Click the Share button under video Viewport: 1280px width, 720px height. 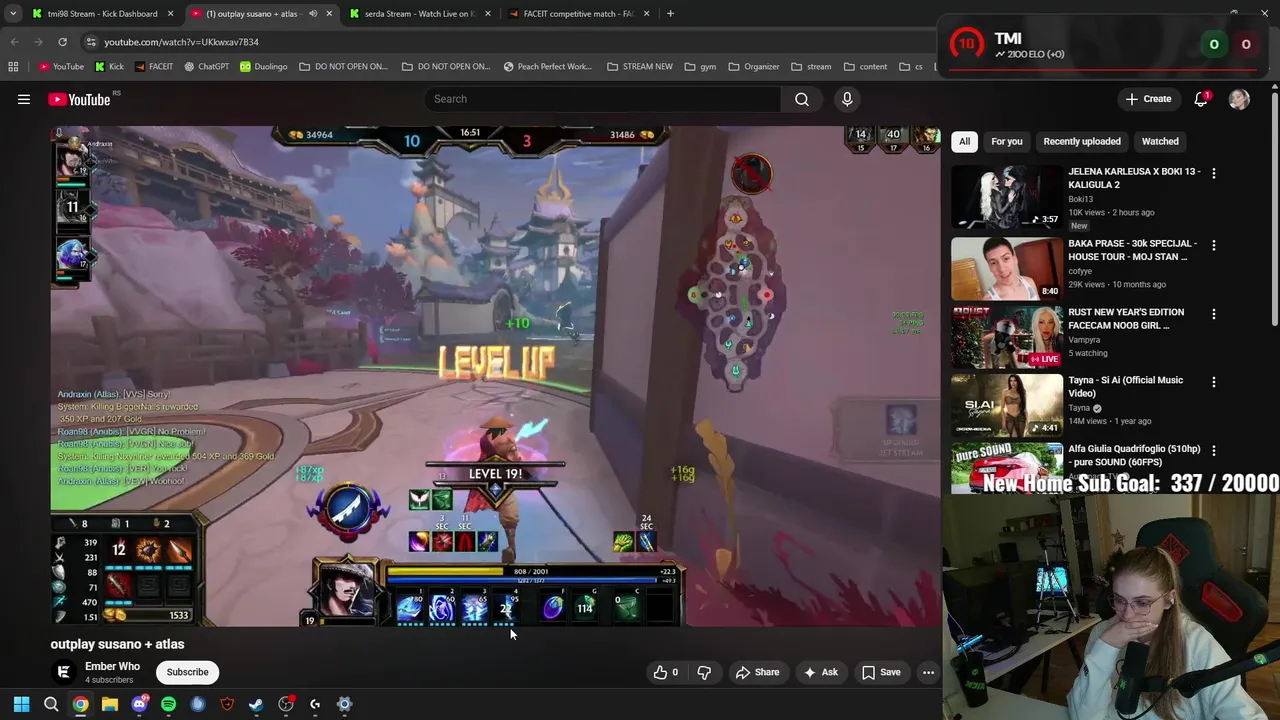(x=757, y=672)
